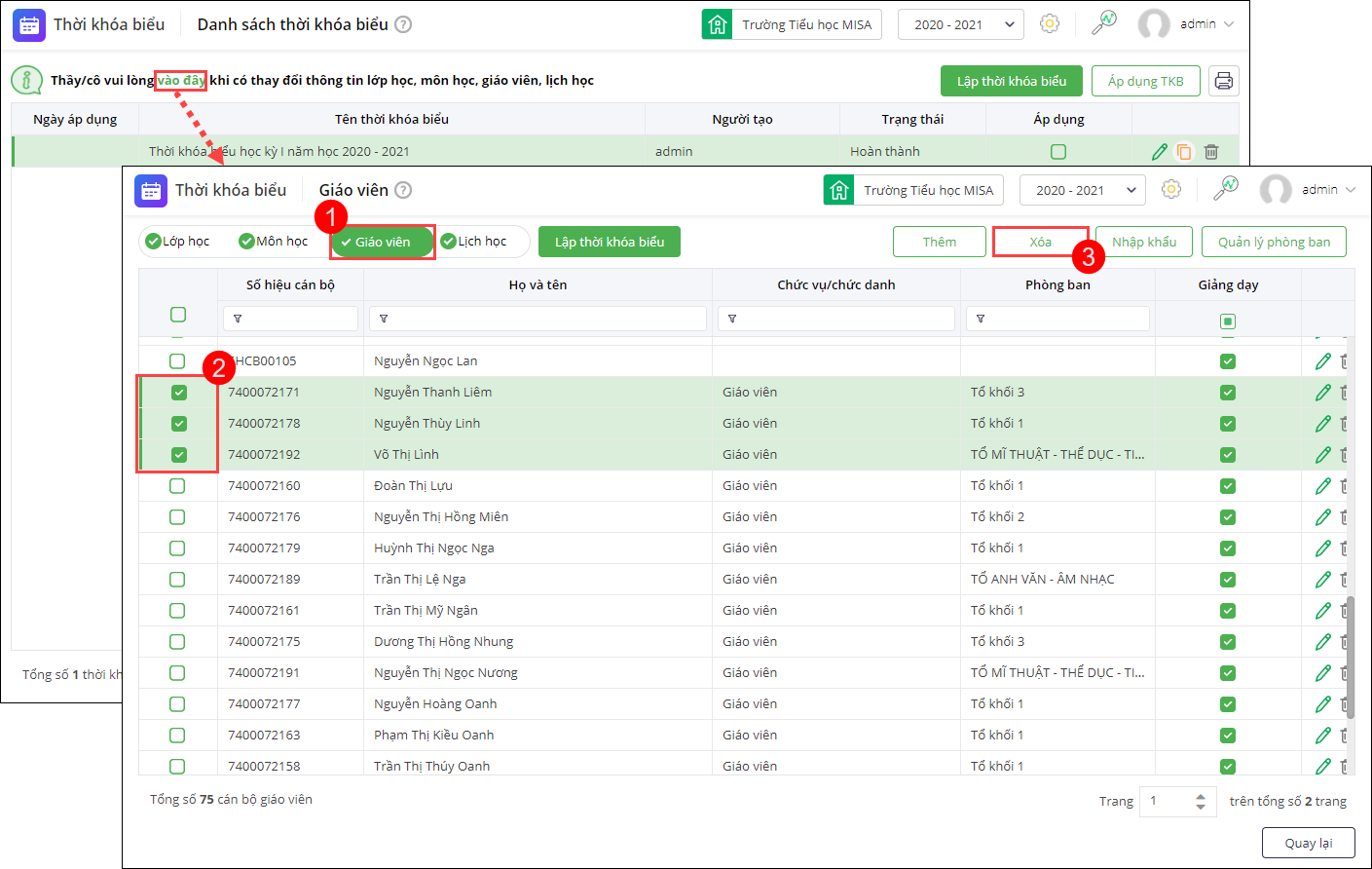Expand the admin menu arrow in the Danh sách window
Image resolution: width=1372 pixels, height=869 pixels.
tap(1229, 24)
